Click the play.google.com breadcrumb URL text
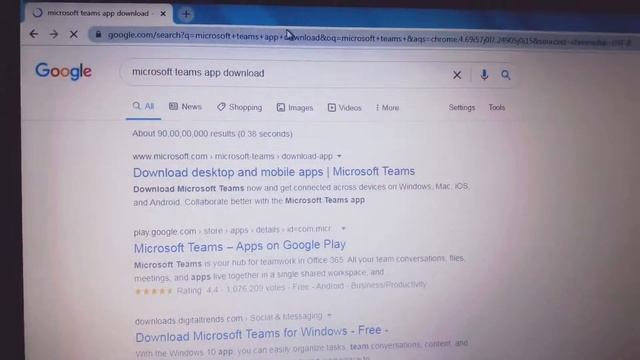Screen dimensions: 640x360 tap(232, 231)
